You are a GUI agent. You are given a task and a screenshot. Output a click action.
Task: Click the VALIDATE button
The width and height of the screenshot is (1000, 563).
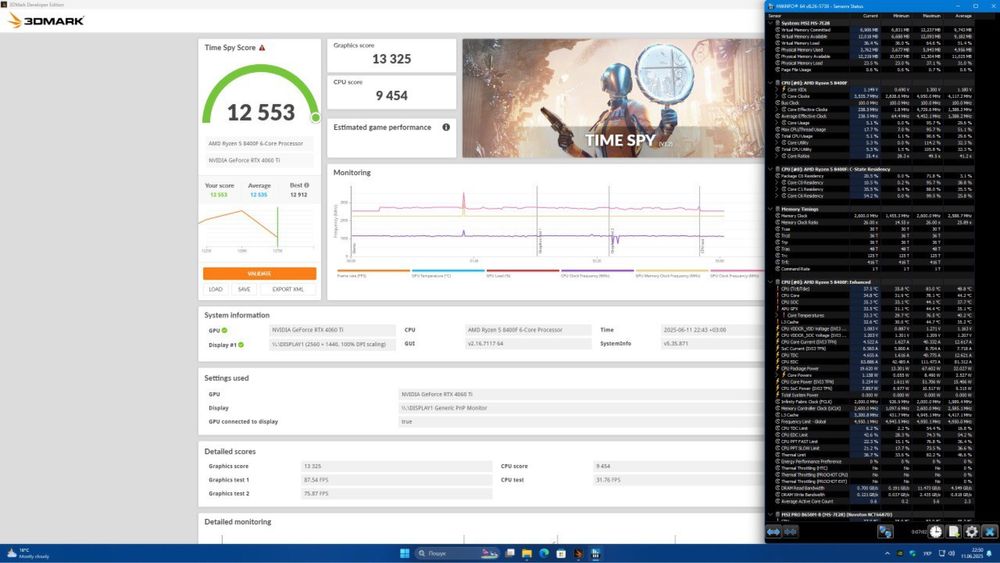pyautogui.click(x=260, y=274)
